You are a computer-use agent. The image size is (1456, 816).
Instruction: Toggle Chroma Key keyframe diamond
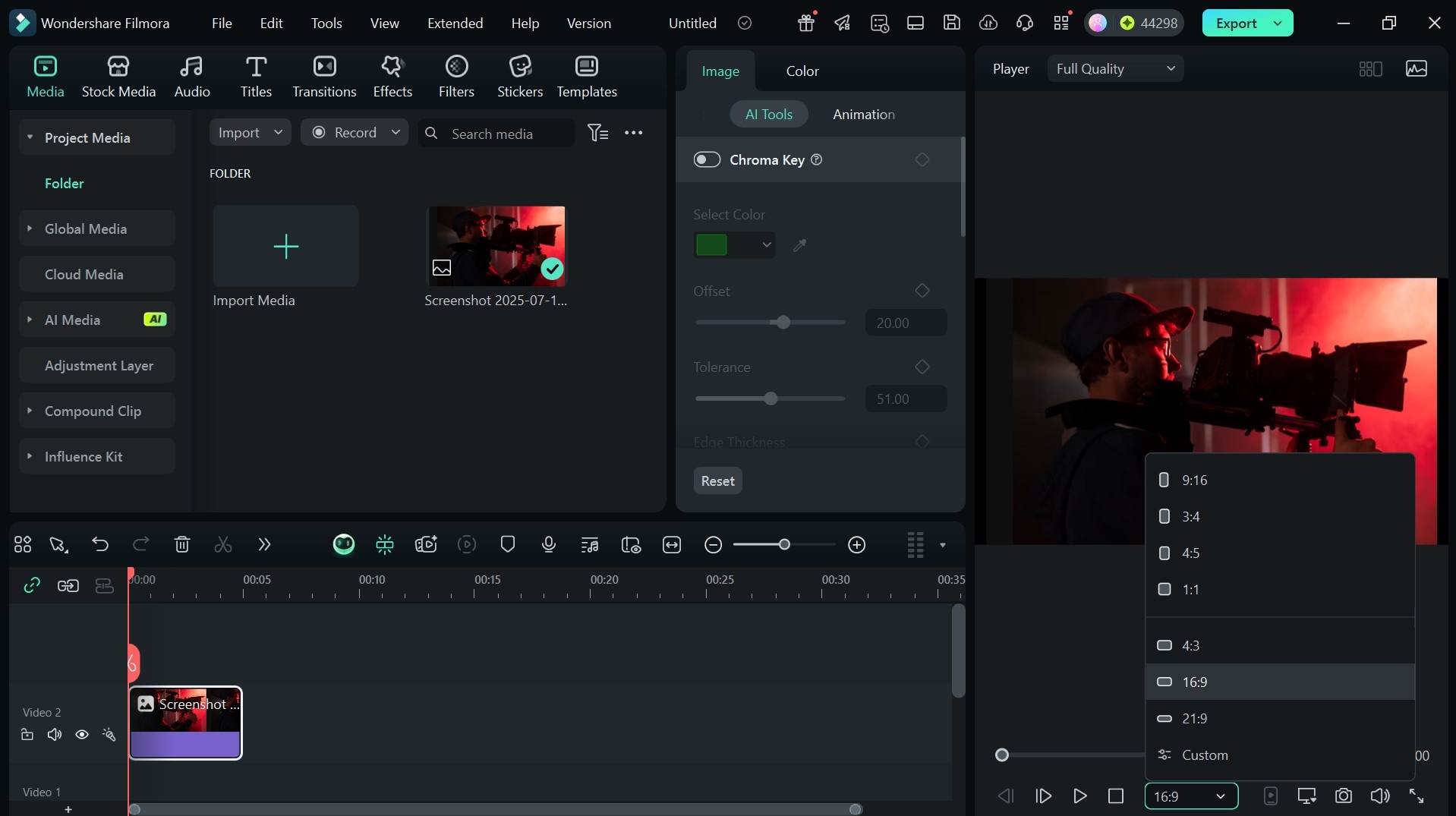[922, 159]
